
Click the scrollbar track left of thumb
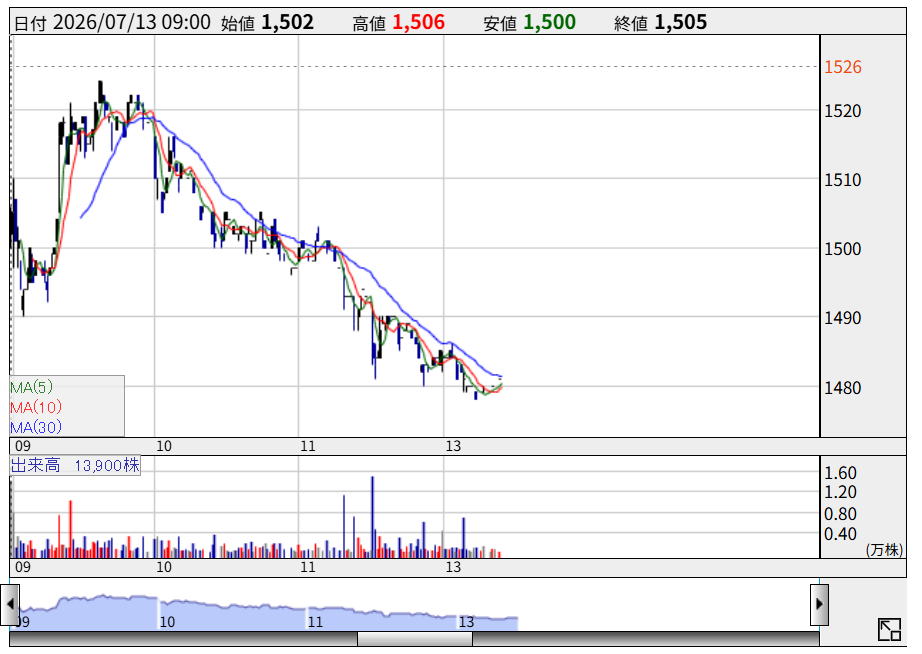click(x=183, y=639)
